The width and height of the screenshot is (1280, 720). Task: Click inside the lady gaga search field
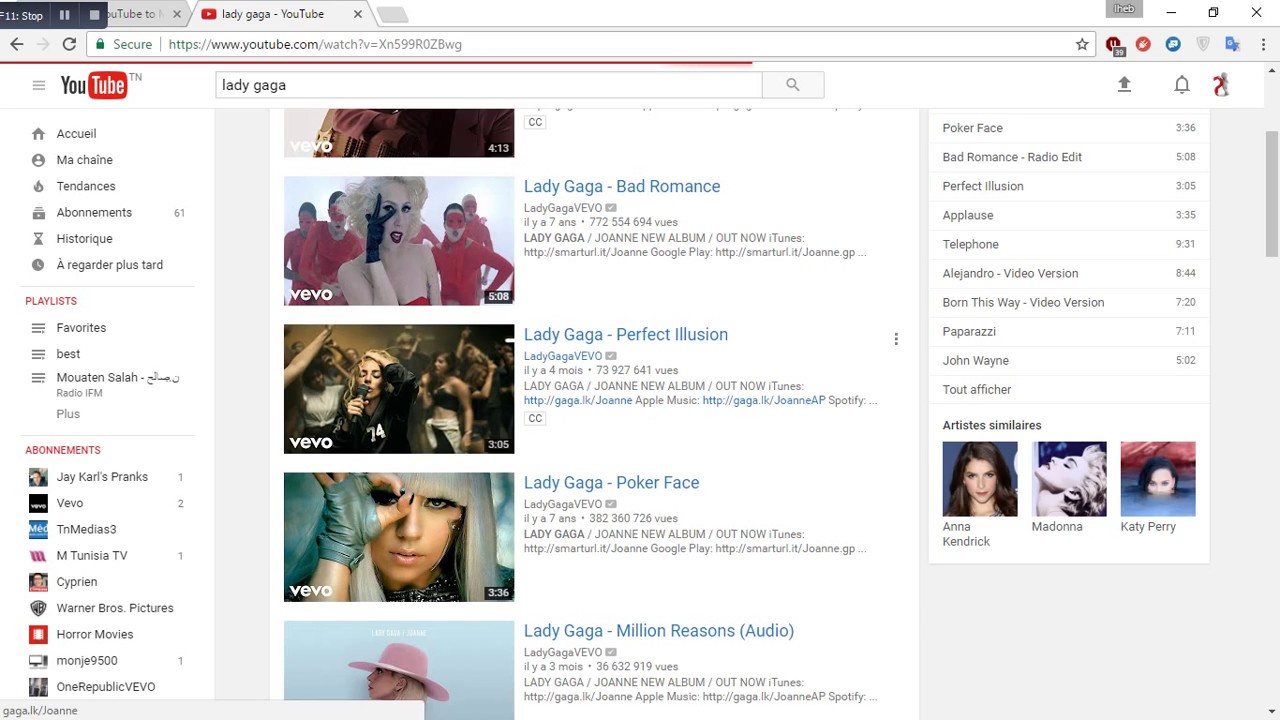point(489,85)
